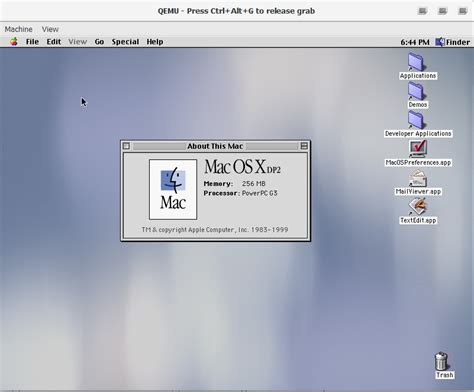Toggle window shade on About This Mac

(304, 146)
